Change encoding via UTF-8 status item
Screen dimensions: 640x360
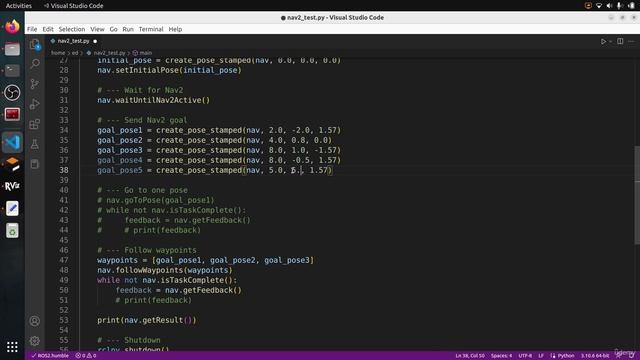tap(525, 356)
